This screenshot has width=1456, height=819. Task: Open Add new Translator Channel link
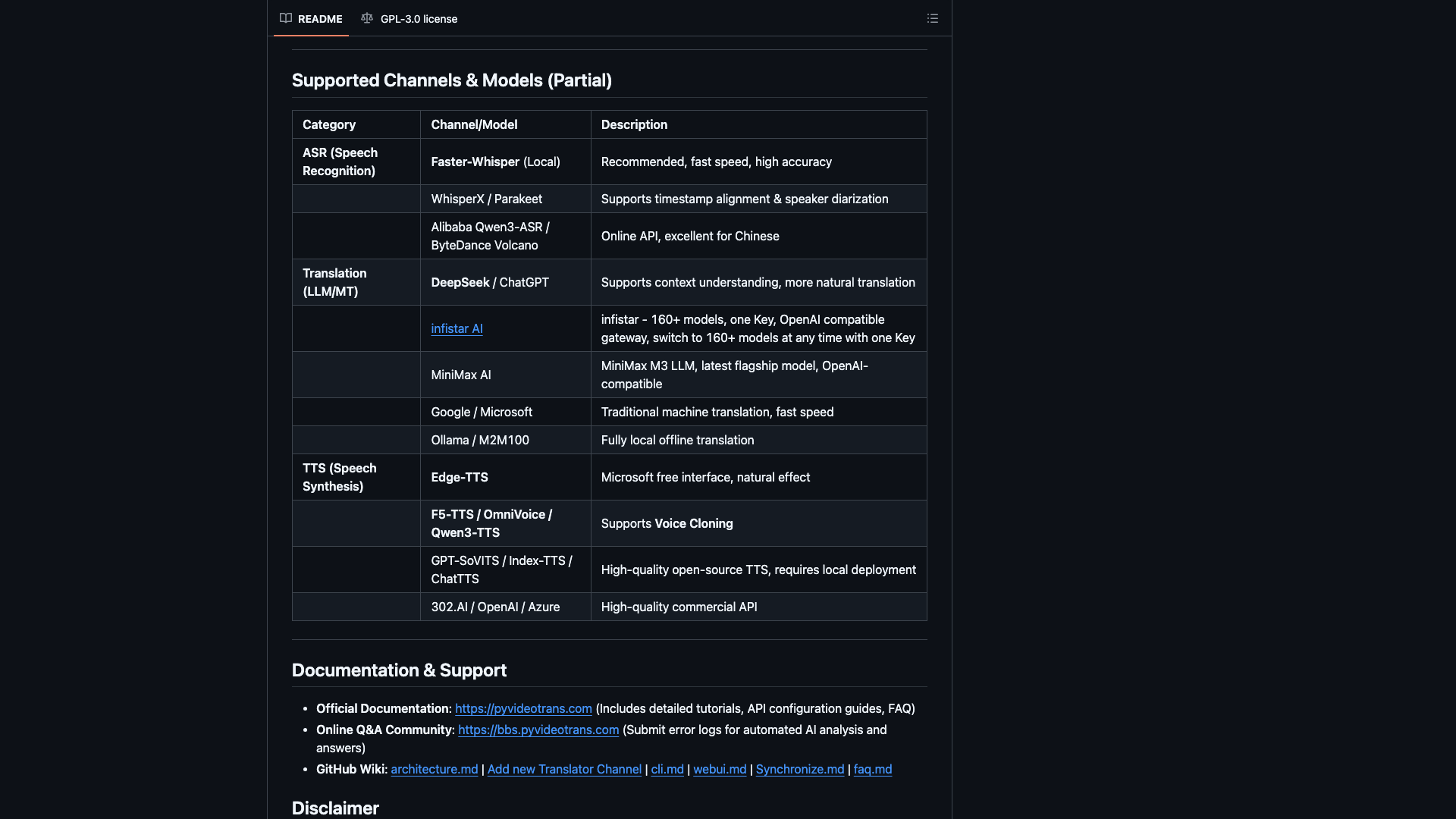pos(564,769)
